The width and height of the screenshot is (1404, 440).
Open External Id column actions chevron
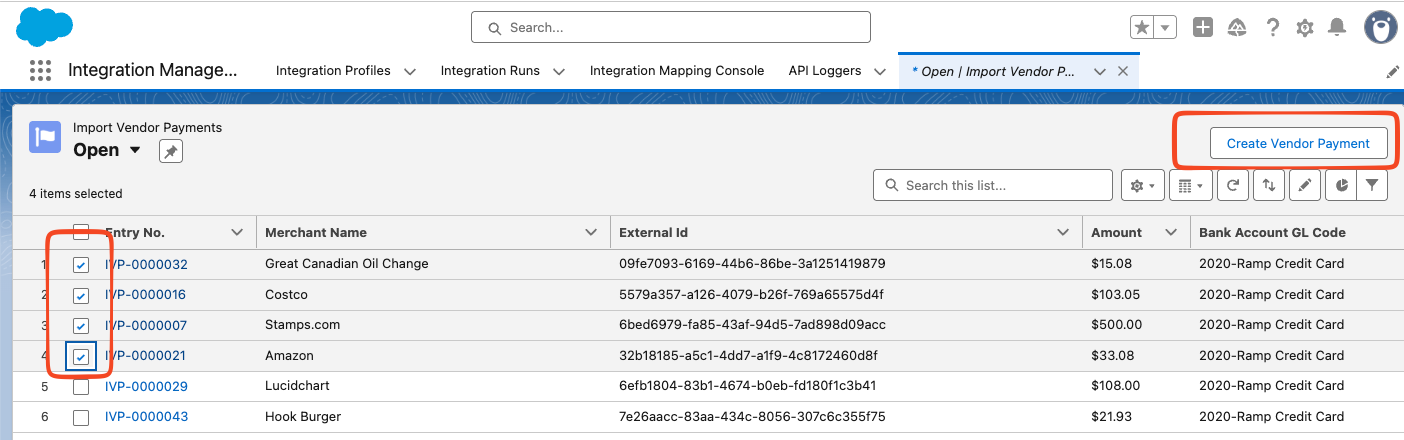1063,232
